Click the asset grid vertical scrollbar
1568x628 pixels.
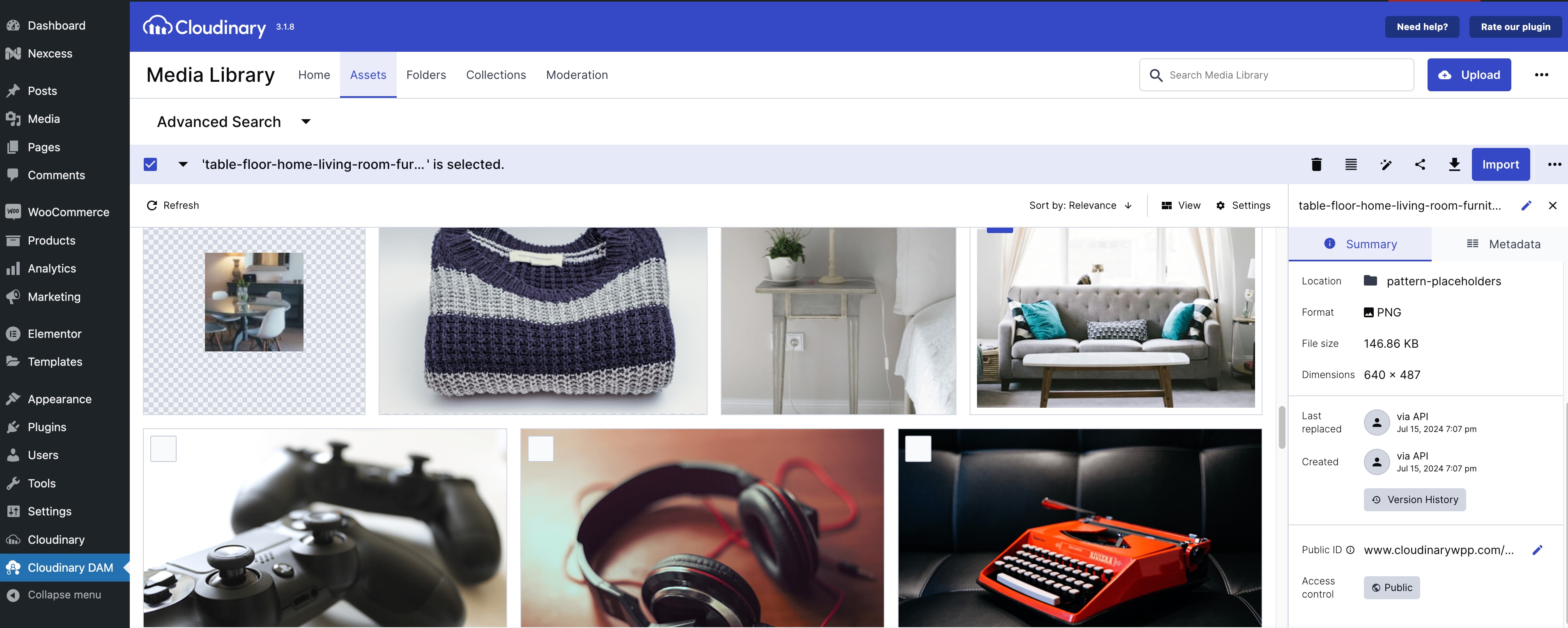[1281, 427]
